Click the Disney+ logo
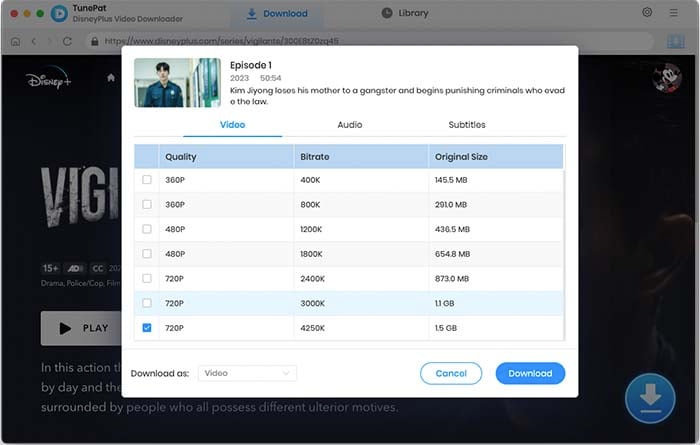The image size is (700, 445). [48, 79]
